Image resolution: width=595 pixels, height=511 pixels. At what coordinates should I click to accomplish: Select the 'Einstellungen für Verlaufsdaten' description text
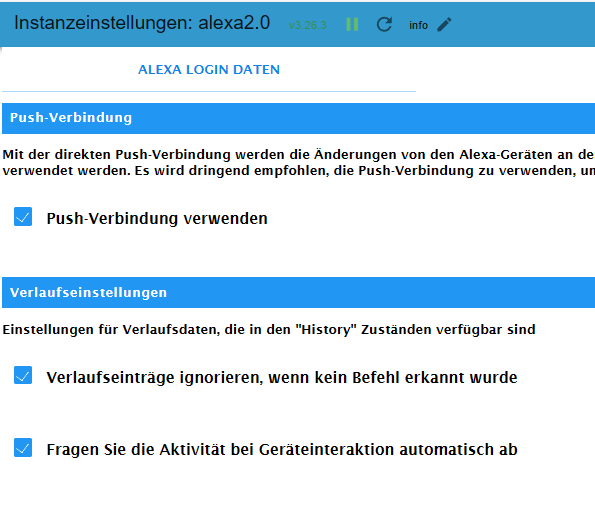269,329
